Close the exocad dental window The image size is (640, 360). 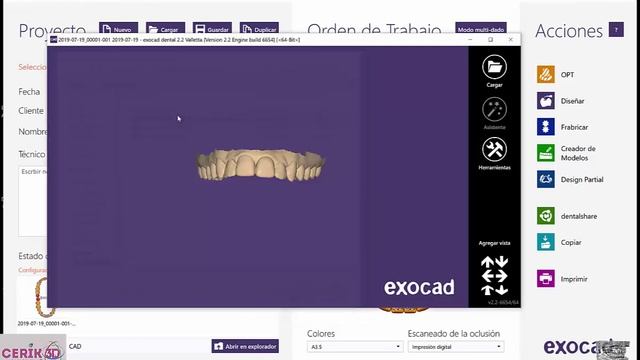click(511, 40)
